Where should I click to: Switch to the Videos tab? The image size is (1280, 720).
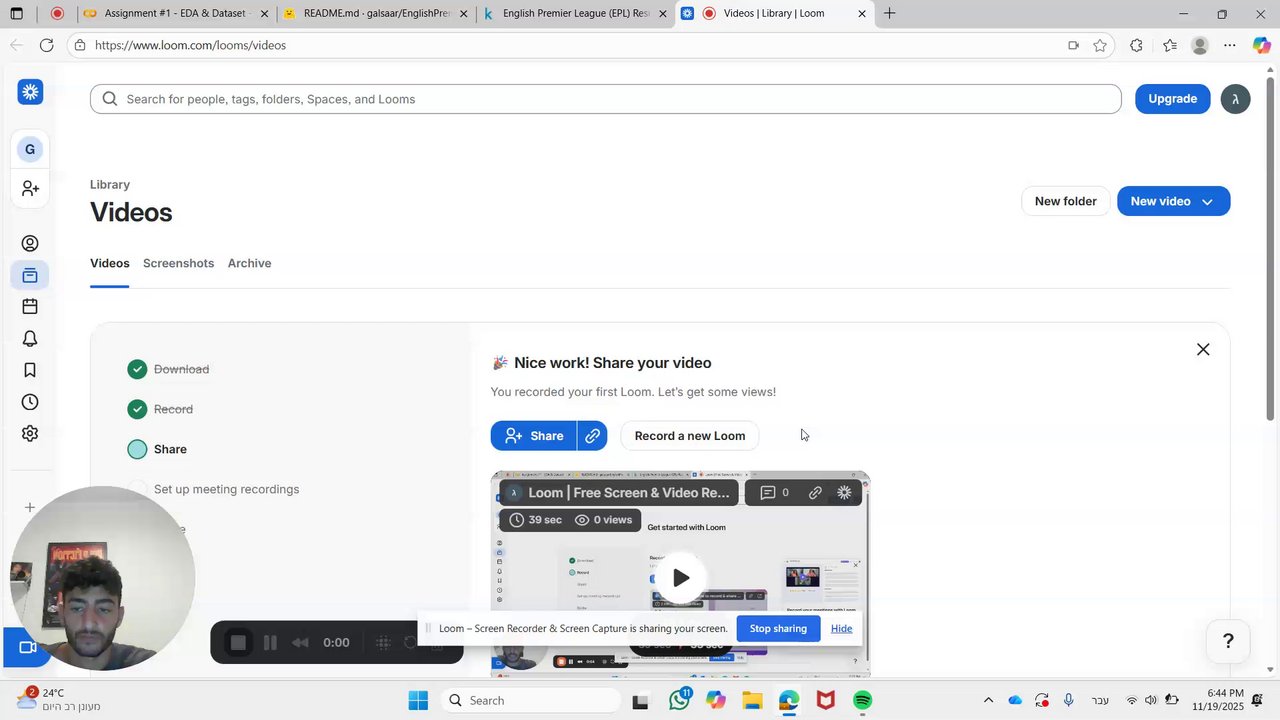coord(110,263)
